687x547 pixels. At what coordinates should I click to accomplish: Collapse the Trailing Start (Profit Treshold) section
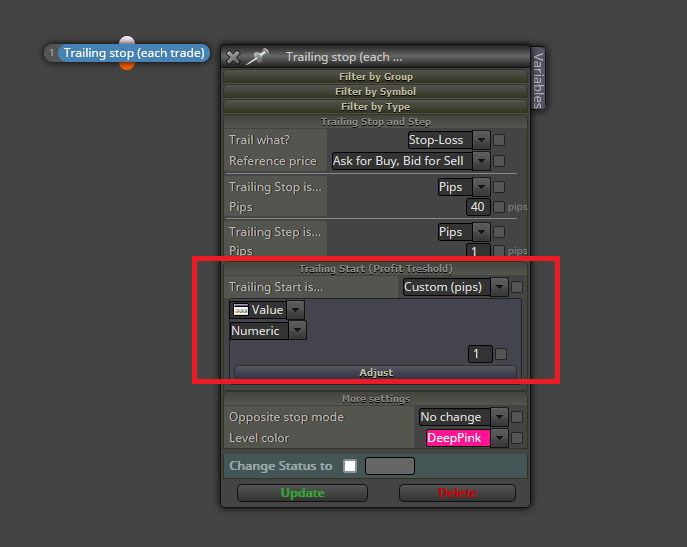(375, 269)
